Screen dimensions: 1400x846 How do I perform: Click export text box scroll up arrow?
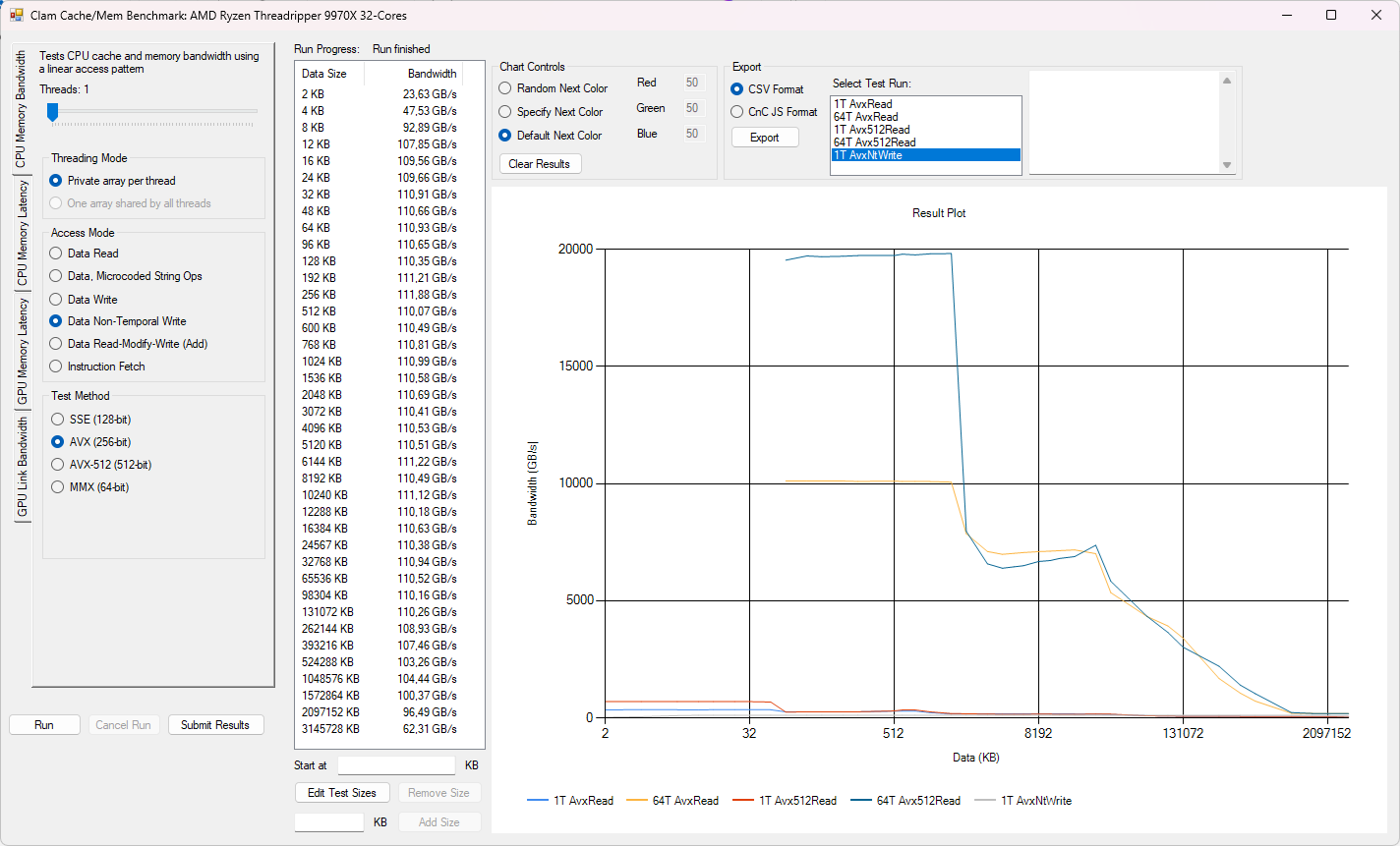click(1227, 82)
